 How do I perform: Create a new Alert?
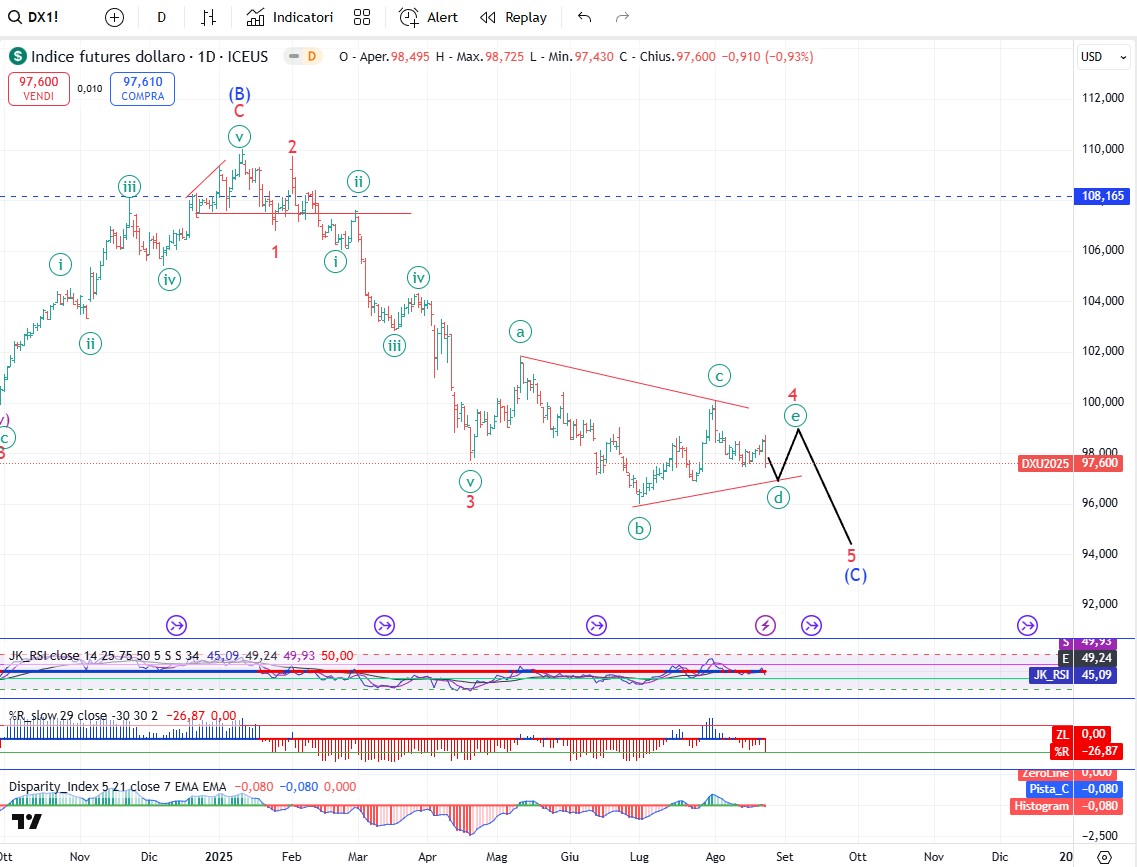428,17
